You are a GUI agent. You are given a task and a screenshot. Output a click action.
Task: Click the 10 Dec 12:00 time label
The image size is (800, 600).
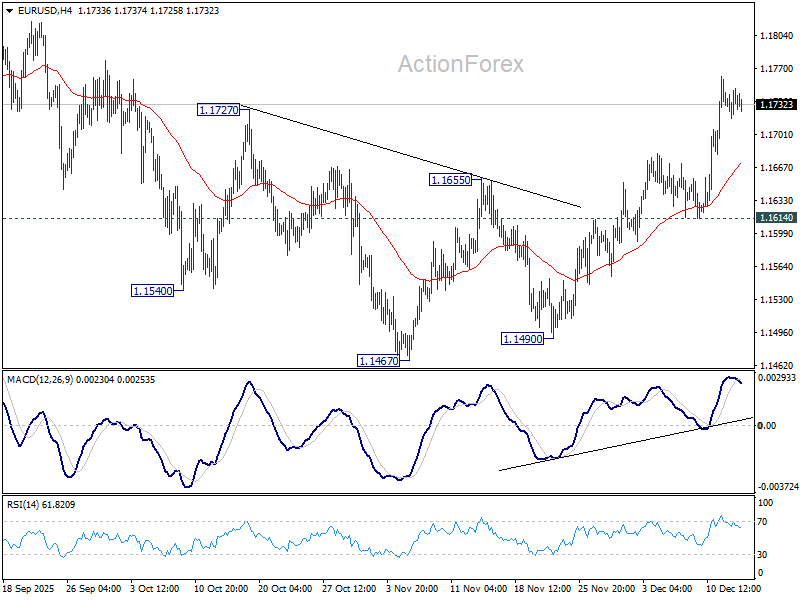(733, 588)
